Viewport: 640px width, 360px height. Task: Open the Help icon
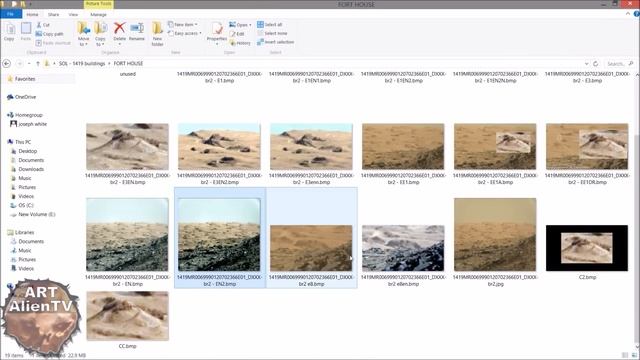point(636,14)
